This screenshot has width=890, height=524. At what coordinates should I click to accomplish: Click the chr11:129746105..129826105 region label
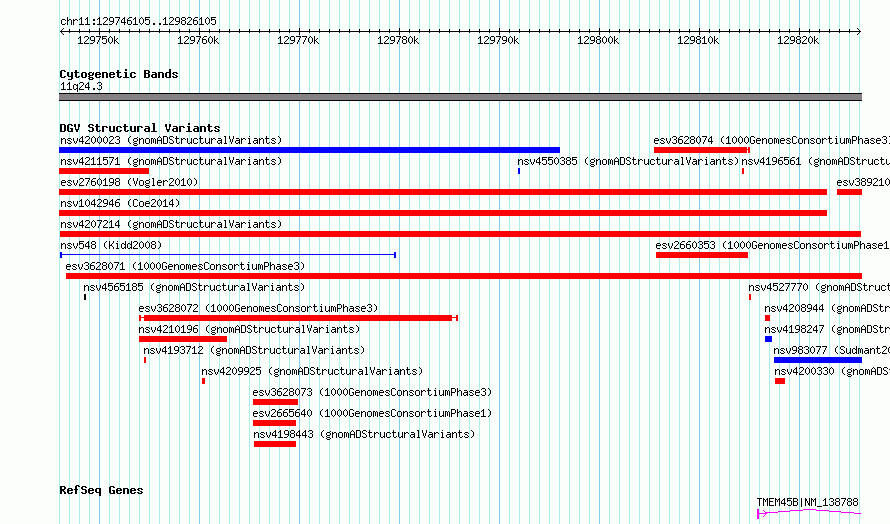tap(138, 21)
